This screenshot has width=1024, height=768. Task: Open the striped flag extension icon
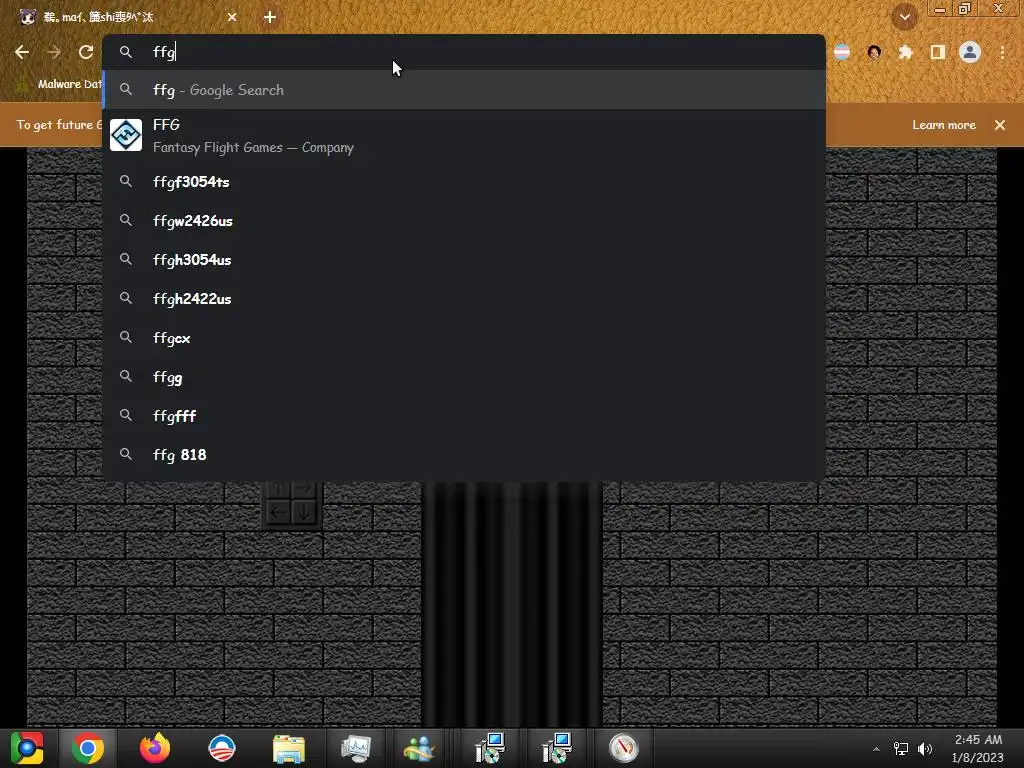[842, 52]
